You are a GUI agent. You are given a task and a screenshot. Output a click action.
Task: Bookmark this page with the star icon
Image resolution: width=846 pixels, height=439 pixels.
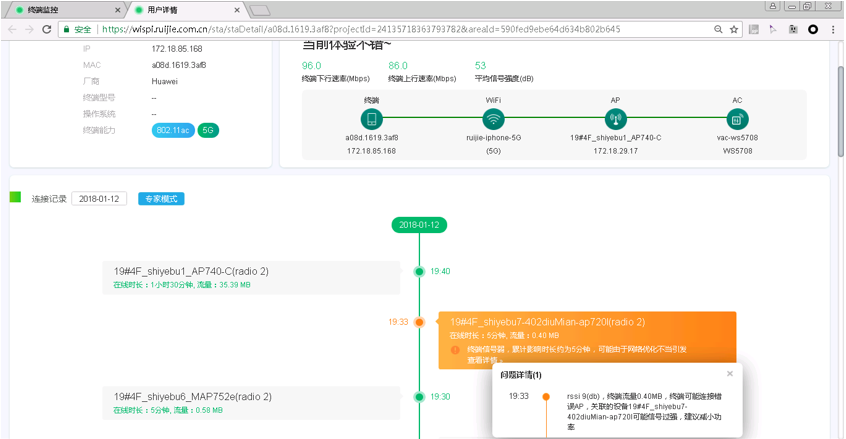point(734,30)
